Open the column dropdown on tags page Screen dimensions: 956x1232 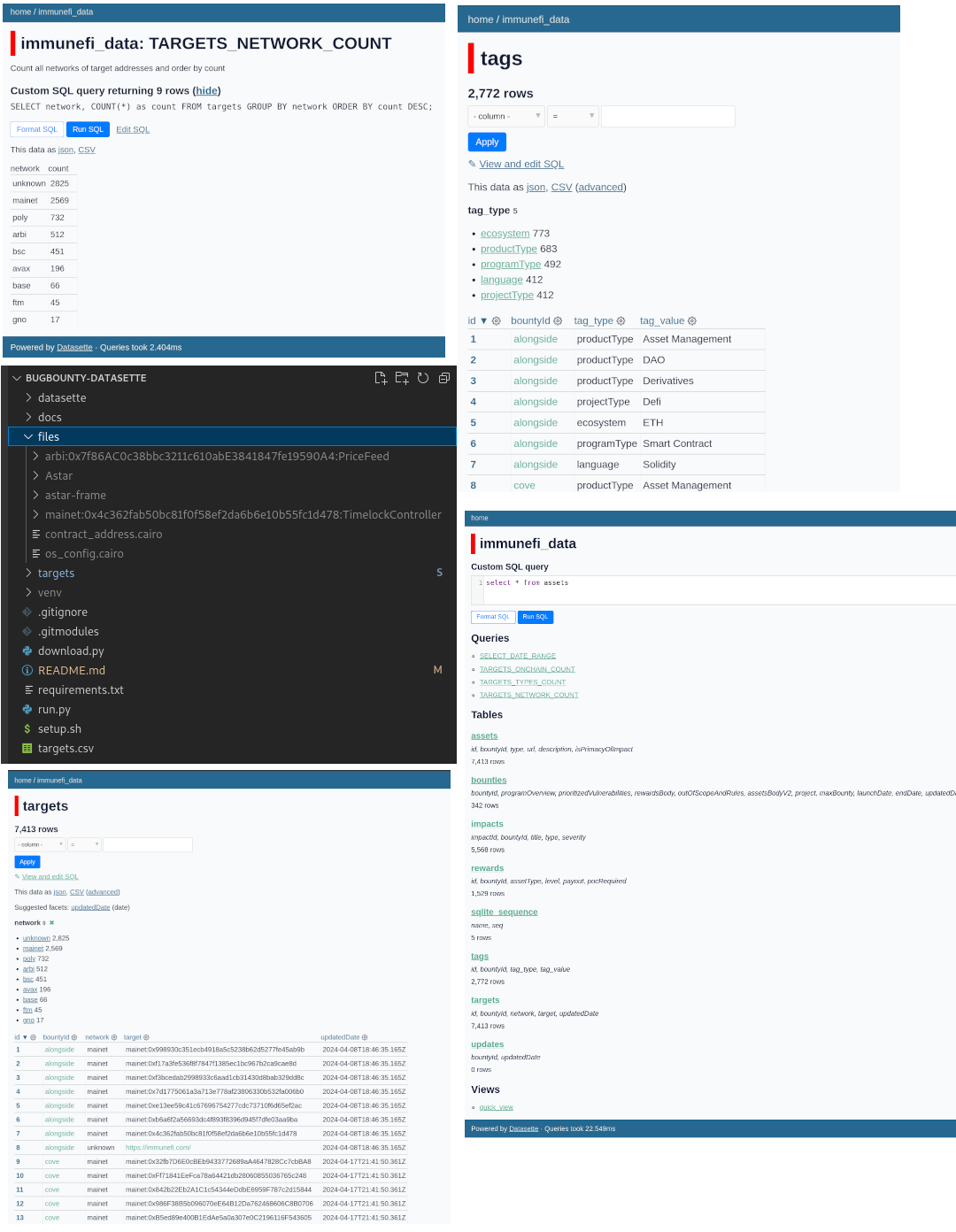coord(506,116)
